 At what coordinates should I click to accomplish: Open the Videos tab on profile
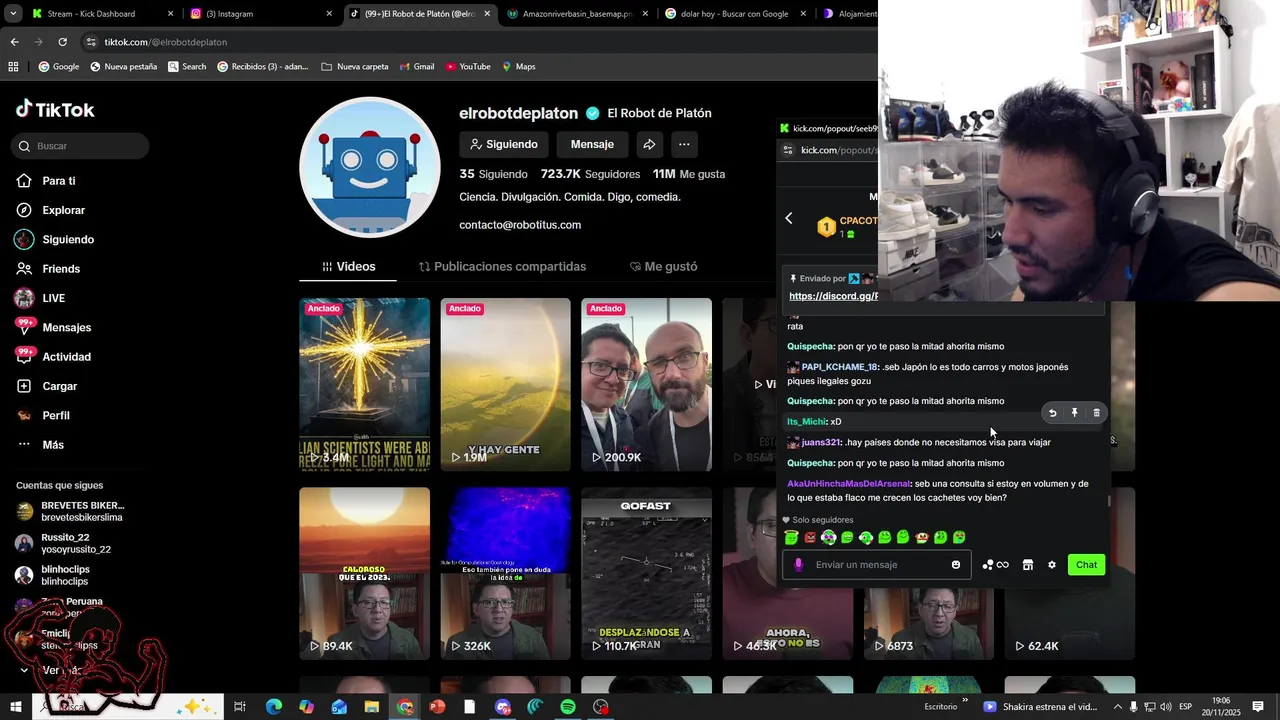click(x=348, y=267)
